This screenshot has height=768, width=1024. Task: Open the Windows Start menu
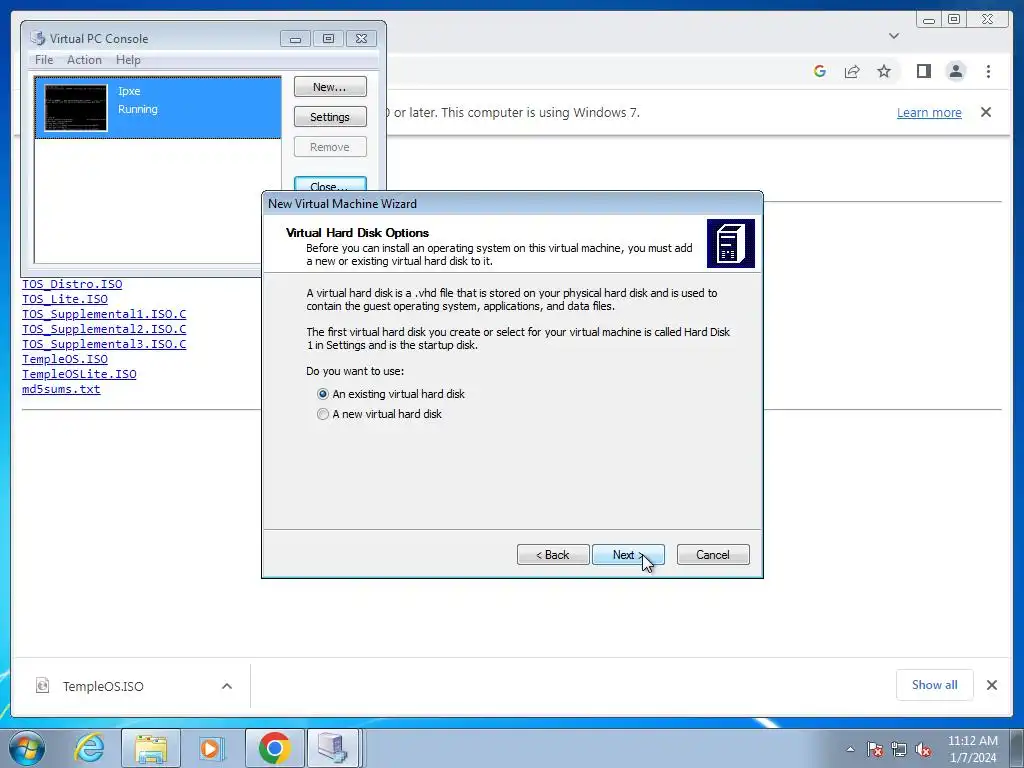point(27,748)
